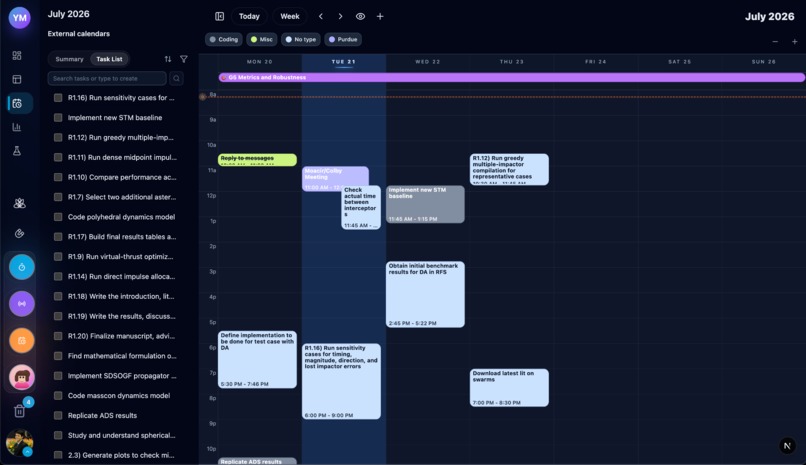Click the user photo at sidebar bottom
Viewport: 806px width, 465px height.
point(20,442)
